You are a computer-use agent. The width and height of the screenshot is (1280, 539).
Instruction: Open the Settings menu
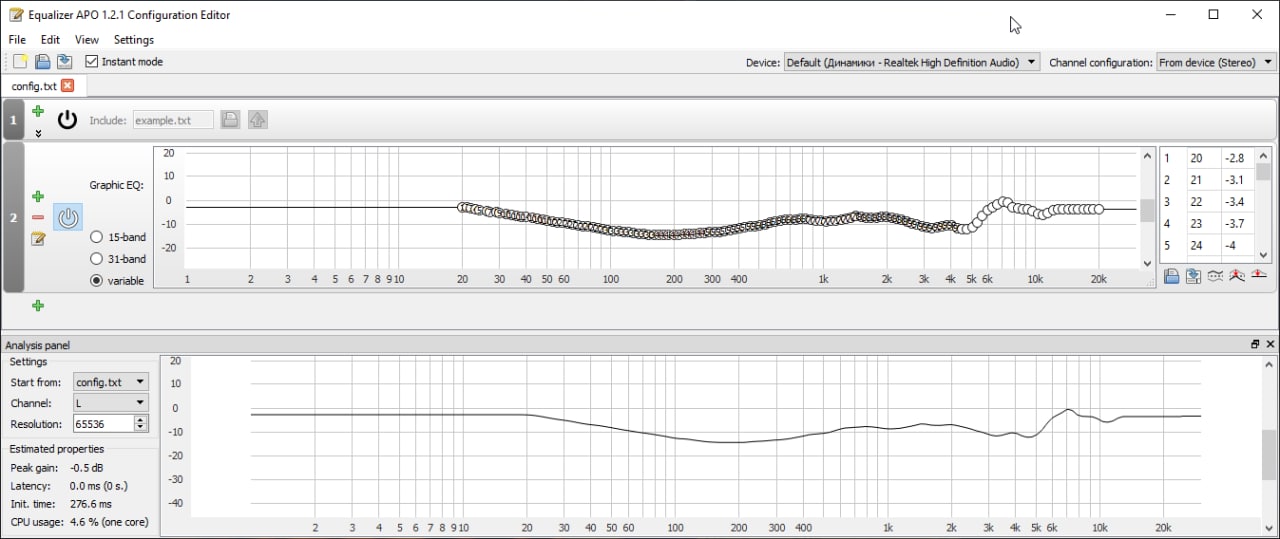click(134, 40)
